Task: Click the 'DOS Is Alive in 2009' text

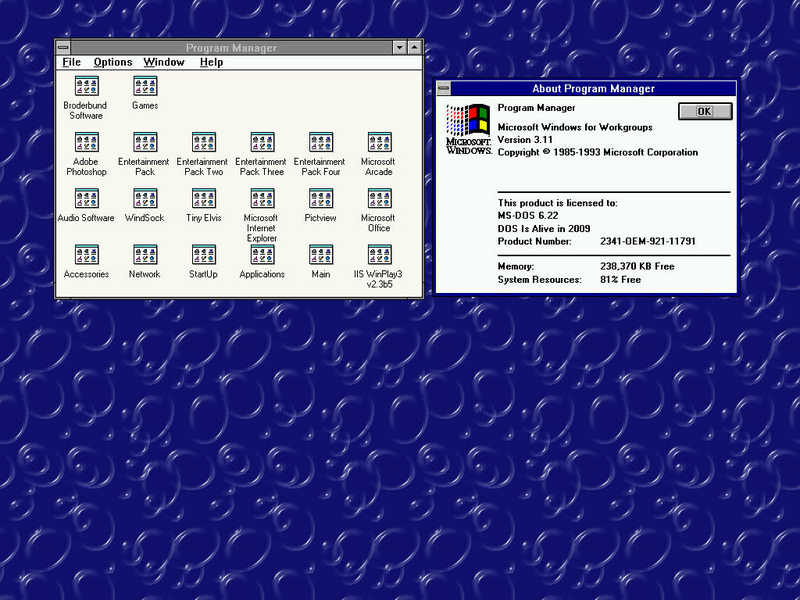Action: (544, 229)
